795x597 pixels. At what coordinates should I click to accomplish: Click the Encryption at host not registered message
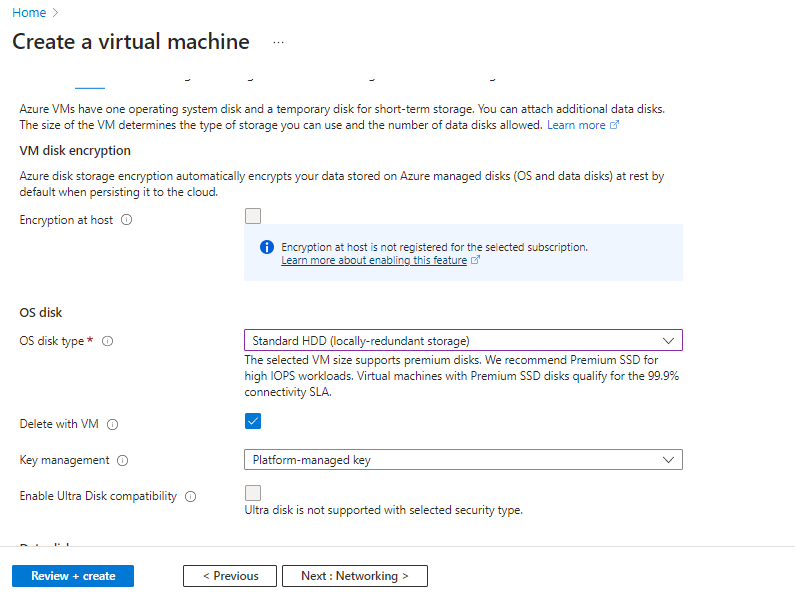coord(435,247)
